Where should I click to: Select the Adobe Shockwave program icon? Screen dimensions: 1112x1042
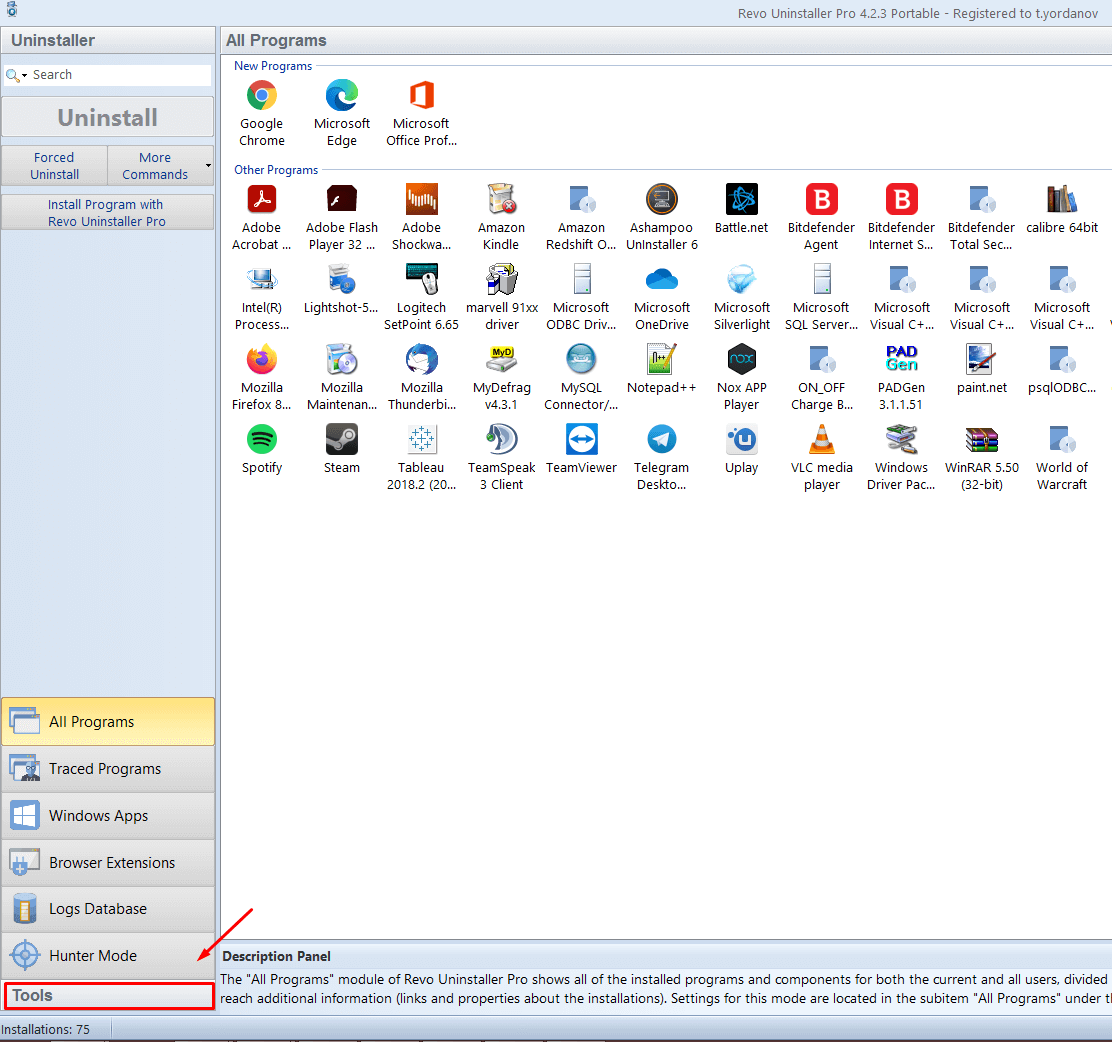coord(421,199)
